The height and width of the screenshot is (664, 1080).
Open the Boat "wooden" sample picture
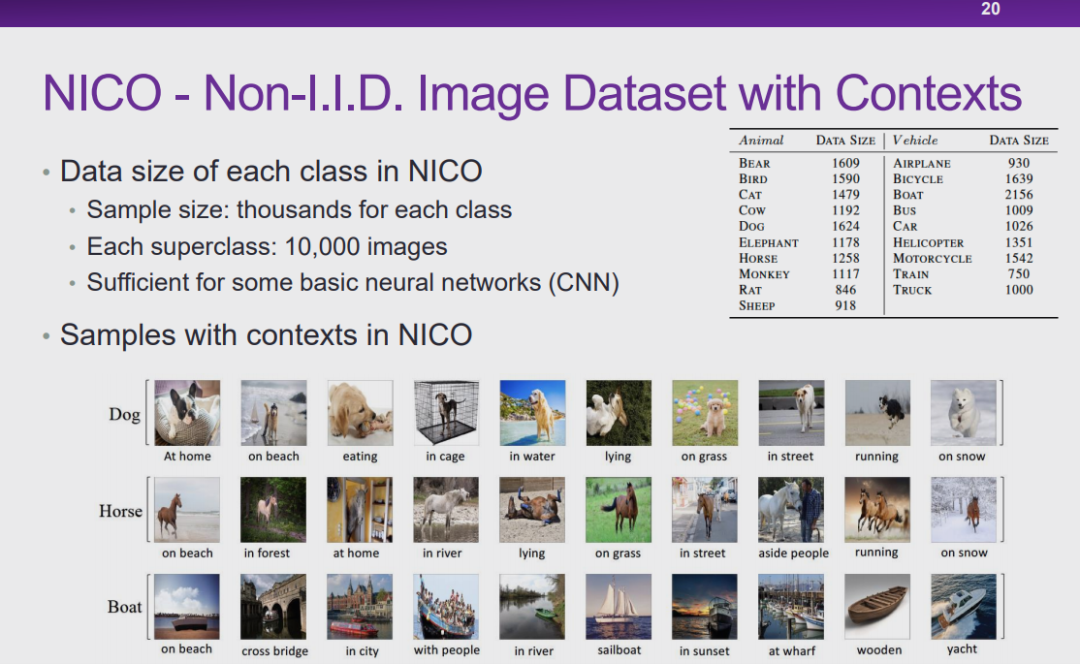point(877,606)
